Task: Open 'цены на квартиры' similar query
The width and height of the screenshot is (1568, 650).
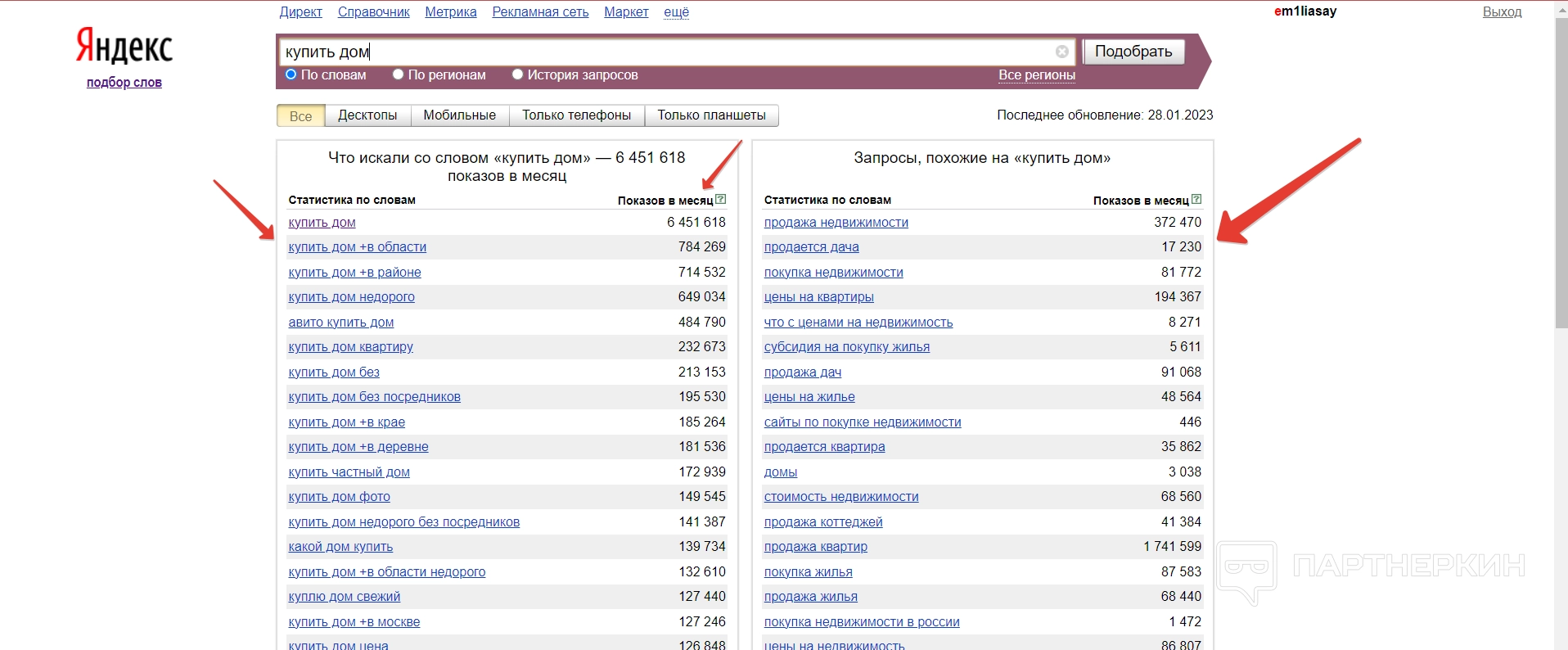Action: click(818, 297)
